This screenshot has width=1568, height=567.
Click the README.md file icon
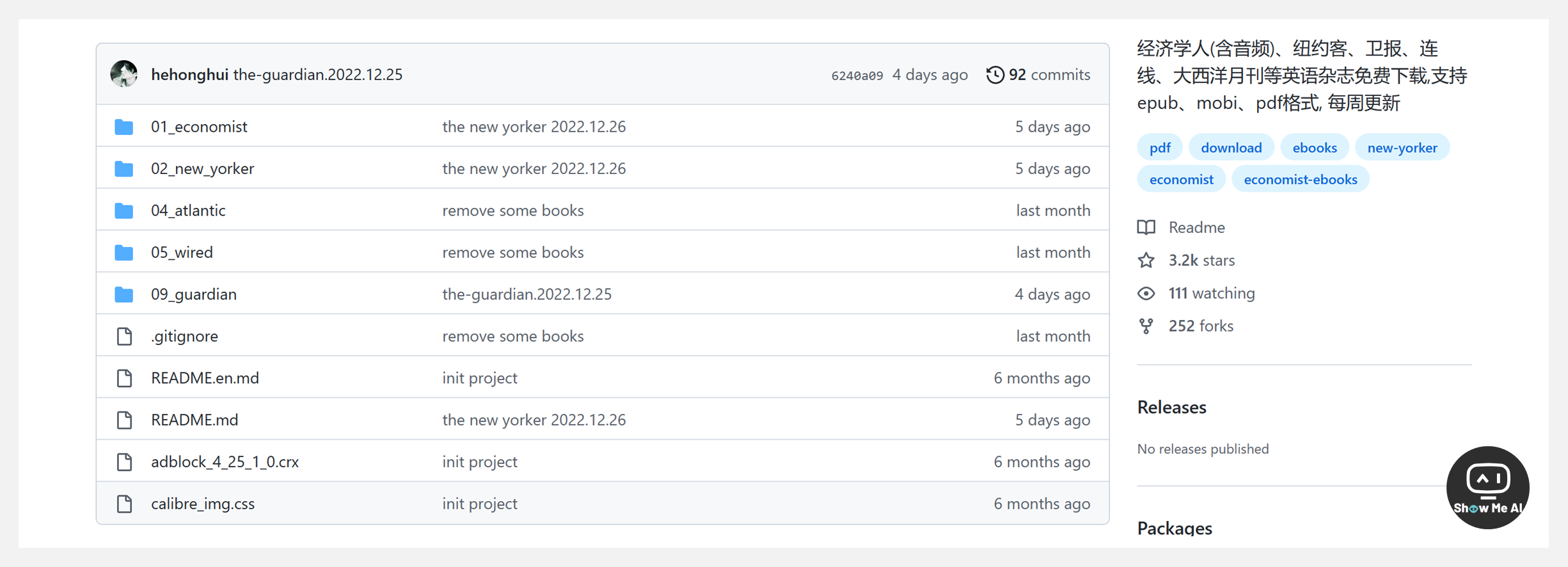click(125, 420)
